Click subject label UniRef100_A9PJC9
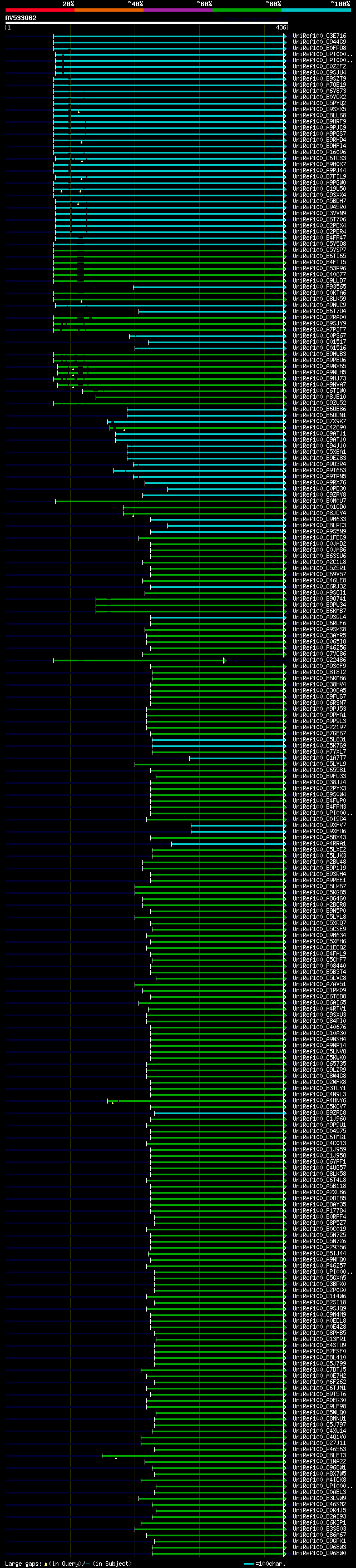This screenshot has height=1568, width=356. tap(319, 128)
